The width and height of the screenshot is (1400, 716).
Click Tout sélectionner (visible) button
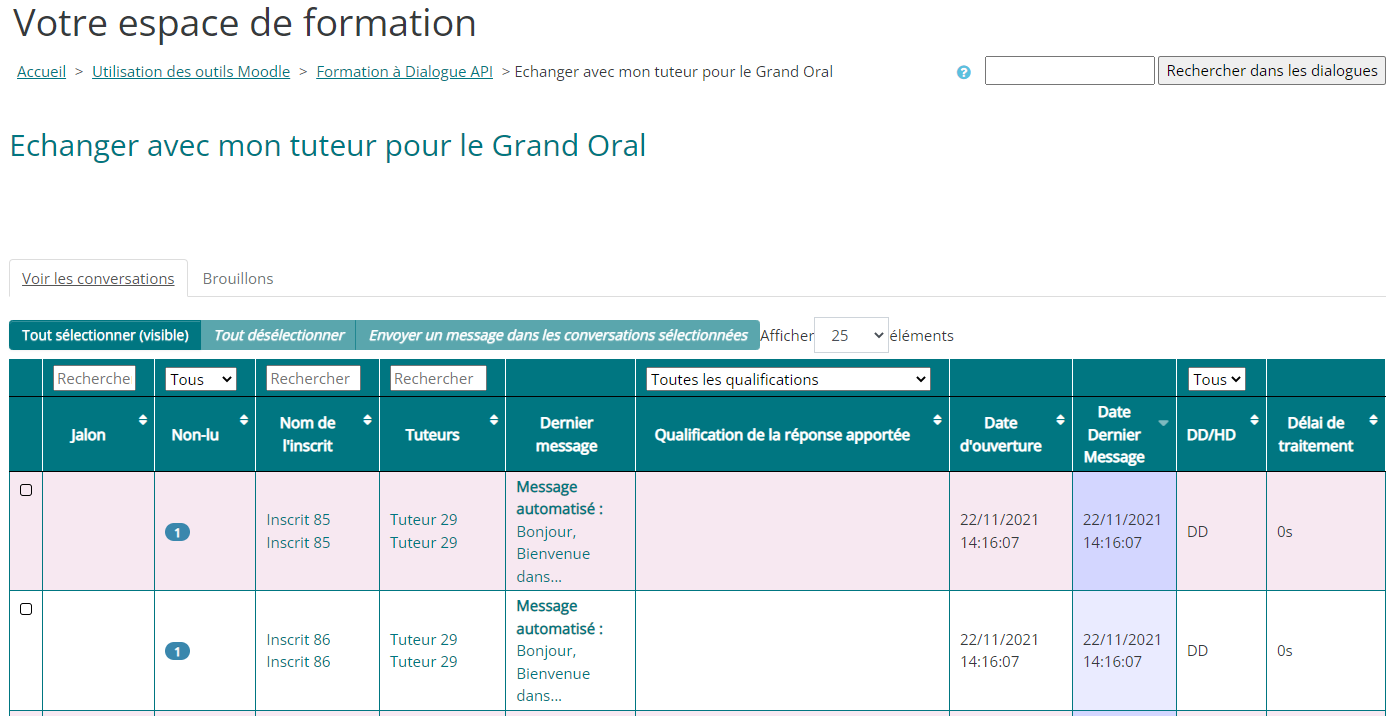(x=105, y=335)
